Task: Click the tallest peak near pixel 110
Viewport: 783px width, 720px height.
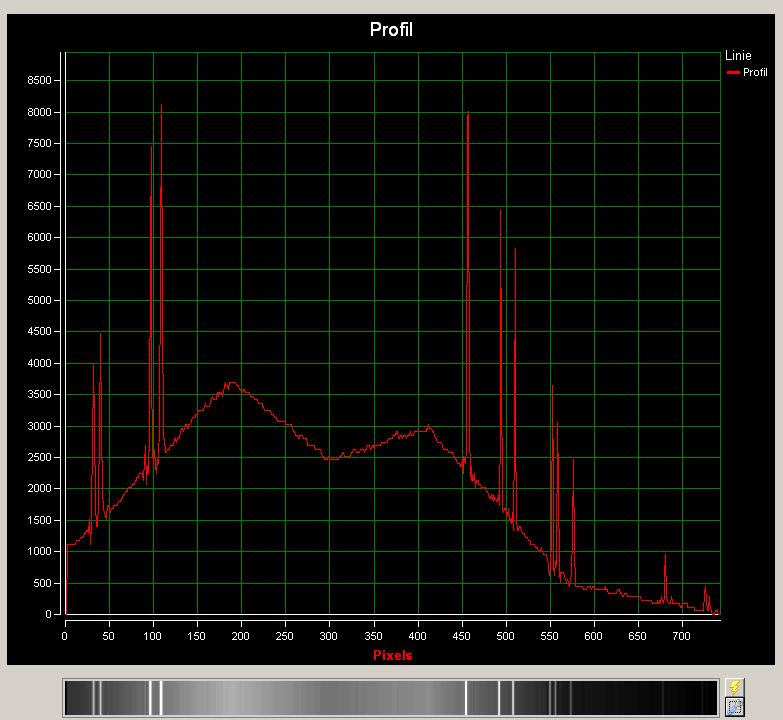Action: click(161, 106)
